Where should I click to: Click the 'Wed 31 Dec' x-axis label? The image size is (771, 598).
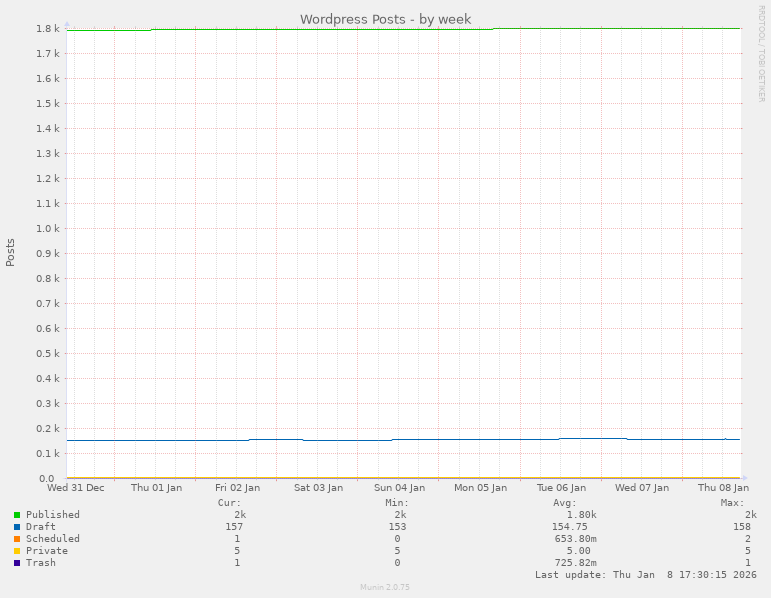(76, 488)
